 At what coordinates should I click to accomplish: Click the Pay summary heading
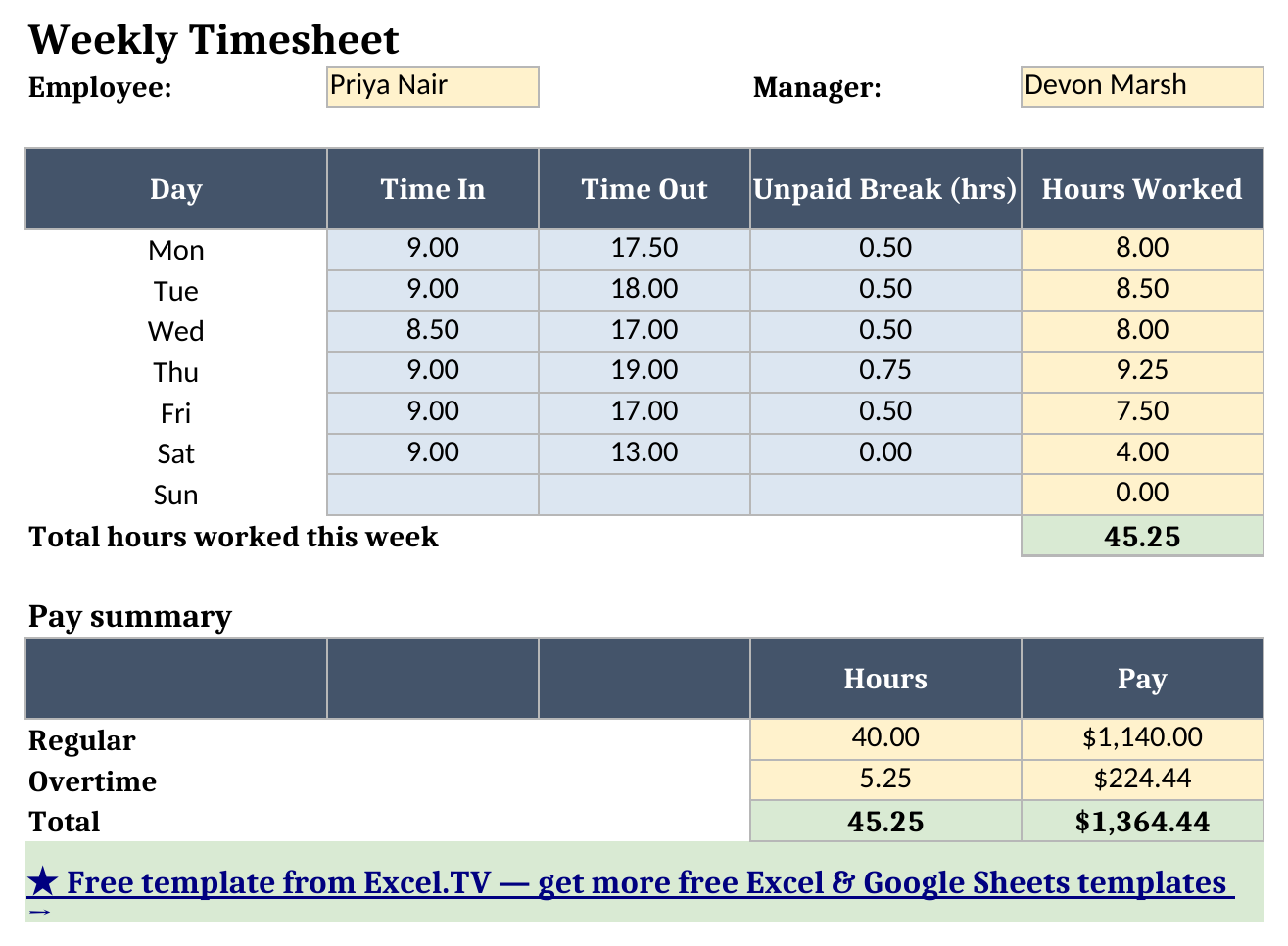[x=130, y=616]
